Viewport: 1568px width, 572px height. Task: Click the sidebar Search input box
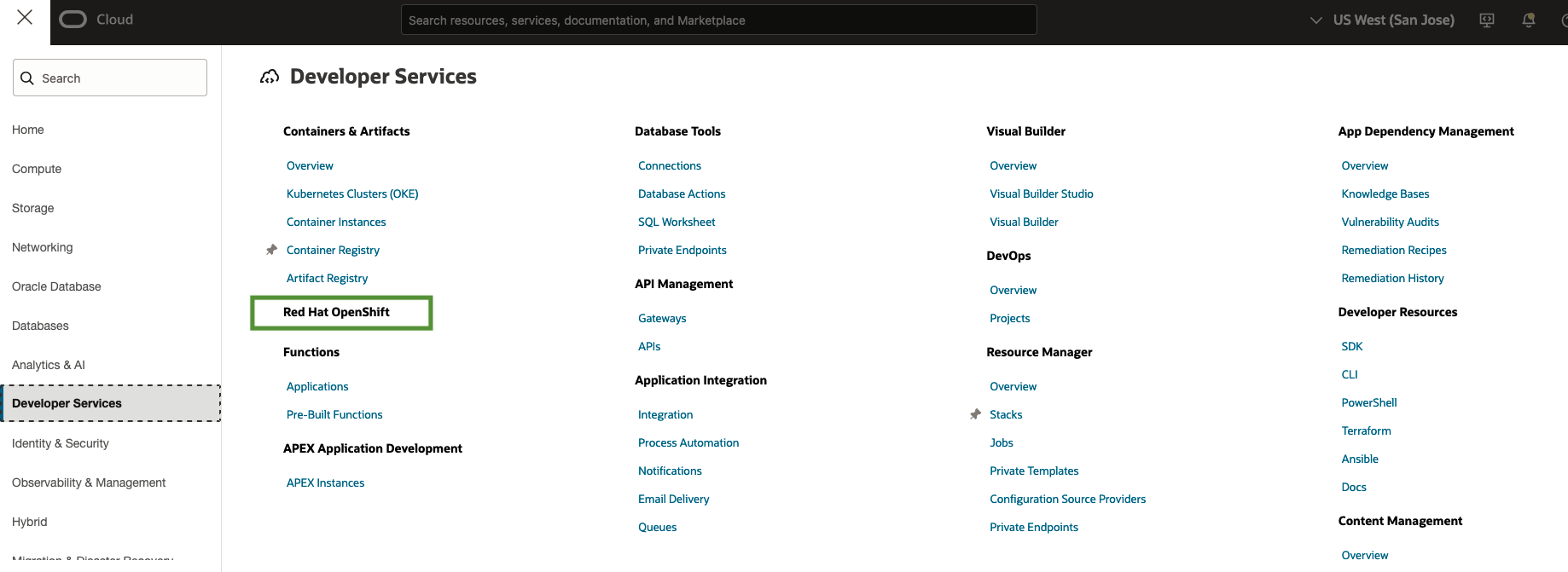tap(110, 78)
